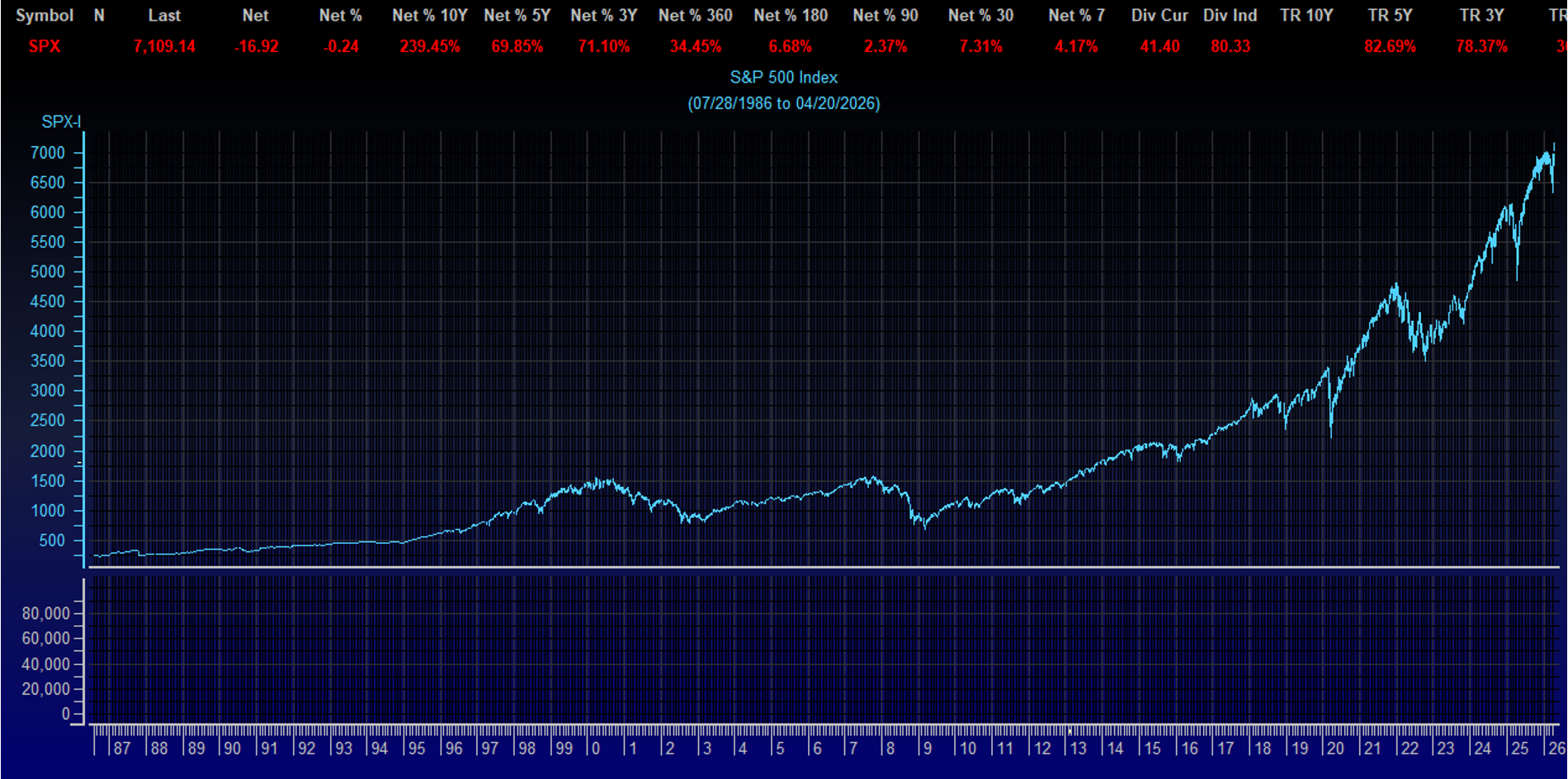Select the SPX-I axis label
Viewport: 1568px width, 779px height.
point(61,122)
